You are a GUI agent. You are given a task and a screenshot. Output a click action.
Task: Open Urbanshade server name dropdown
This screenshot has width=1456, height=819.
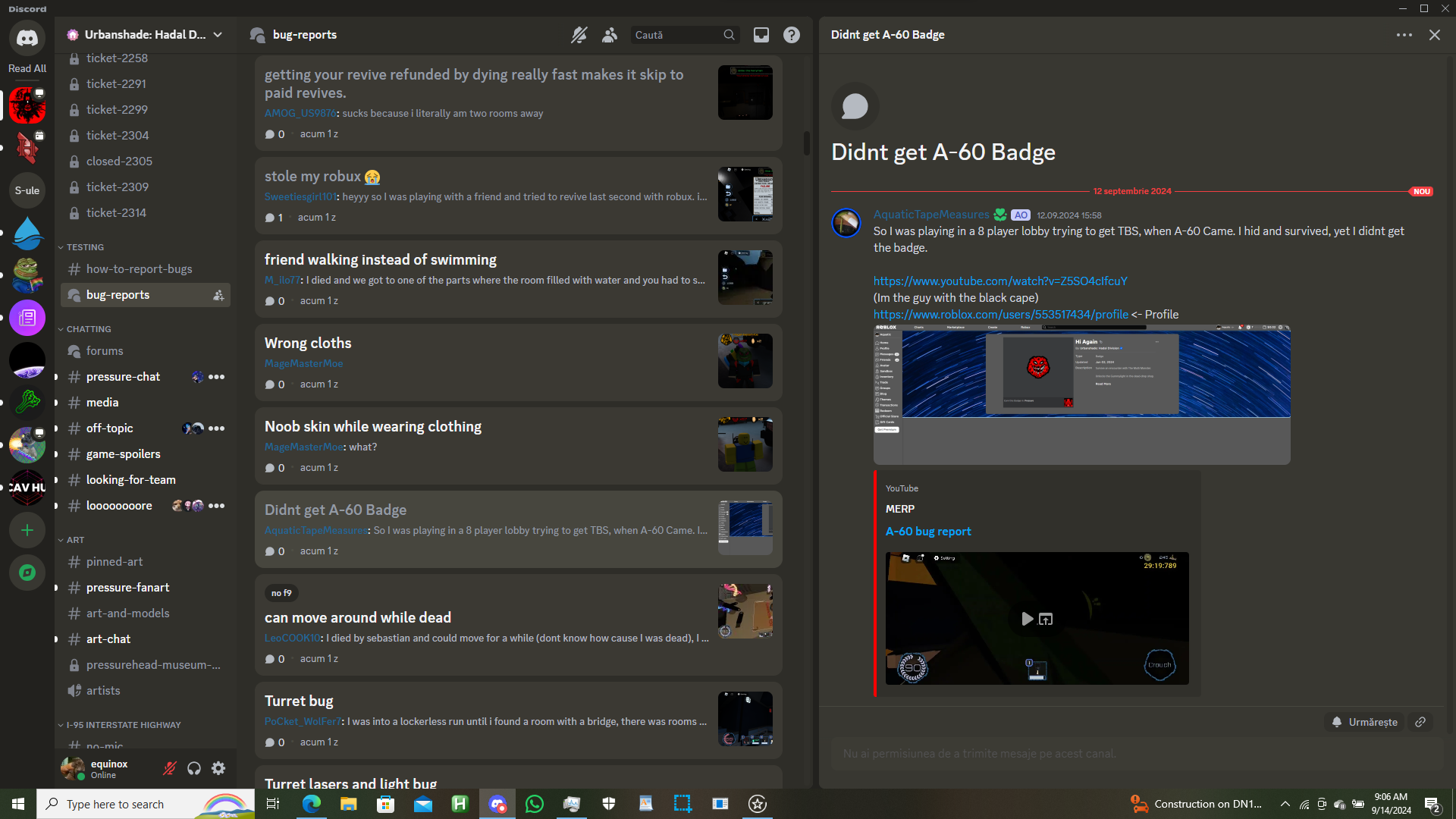click(x=146, y=35)
